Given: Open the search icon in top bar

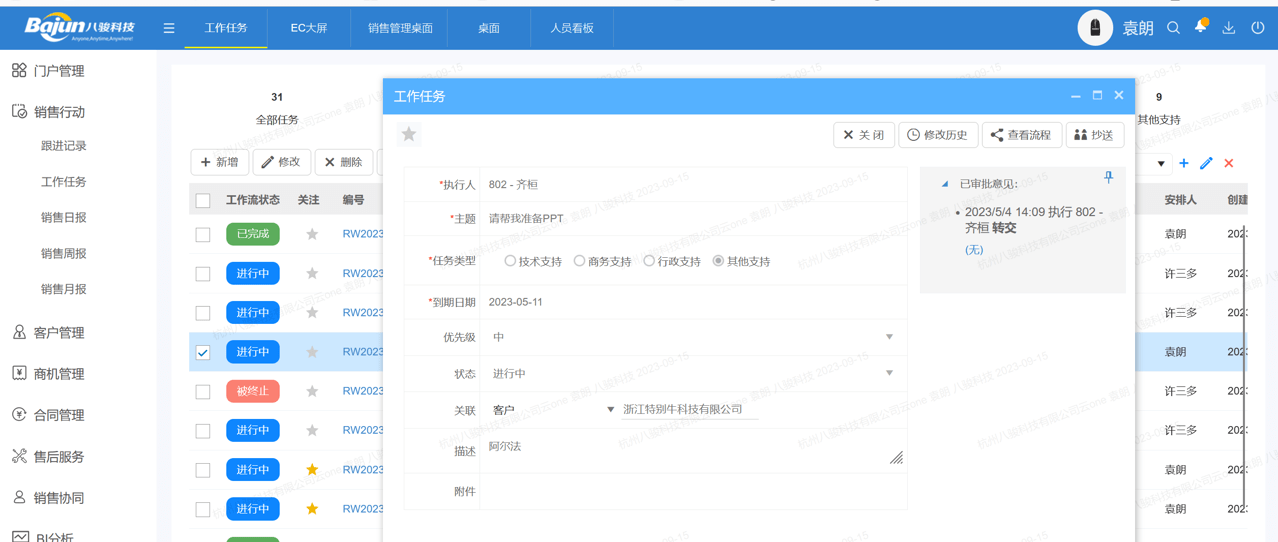Looking at the screenshot, I should point(1174,28).
